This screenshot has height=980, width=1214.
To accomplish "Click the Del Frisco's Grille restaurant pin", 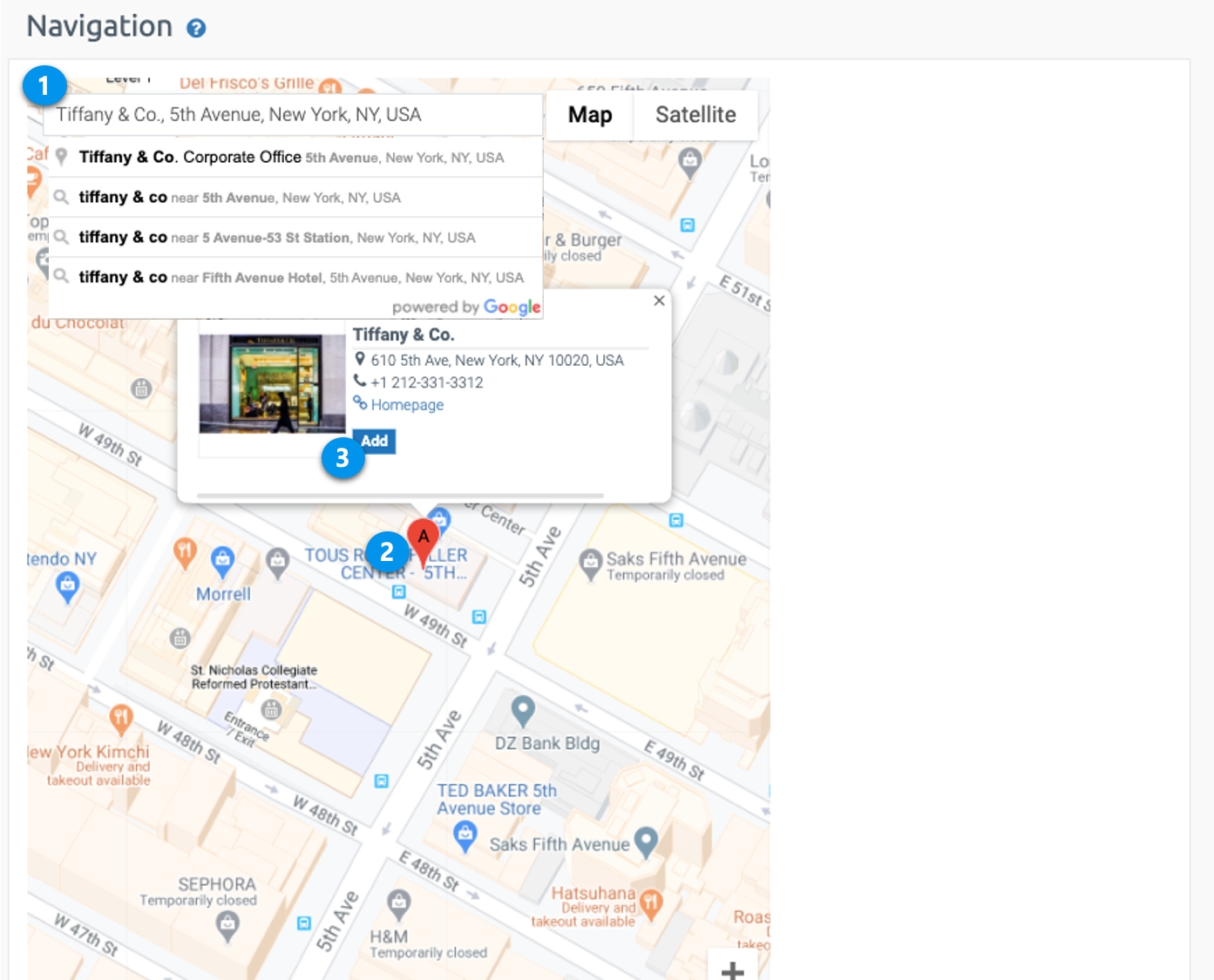I will (x=329, y=86).
